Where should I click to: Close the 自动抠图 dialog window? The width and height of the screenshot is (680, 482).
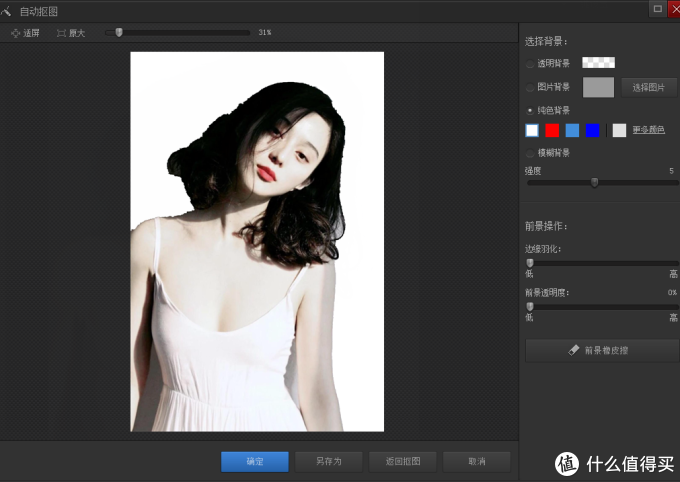click(675, 8)
